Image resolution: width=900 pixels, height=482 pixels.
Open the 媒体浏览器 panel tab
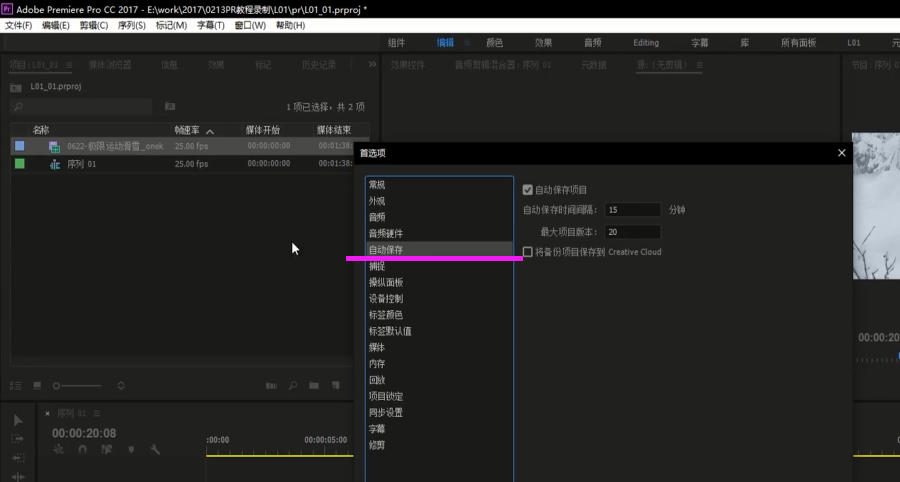pyautogui.click(x=110, y=65)
